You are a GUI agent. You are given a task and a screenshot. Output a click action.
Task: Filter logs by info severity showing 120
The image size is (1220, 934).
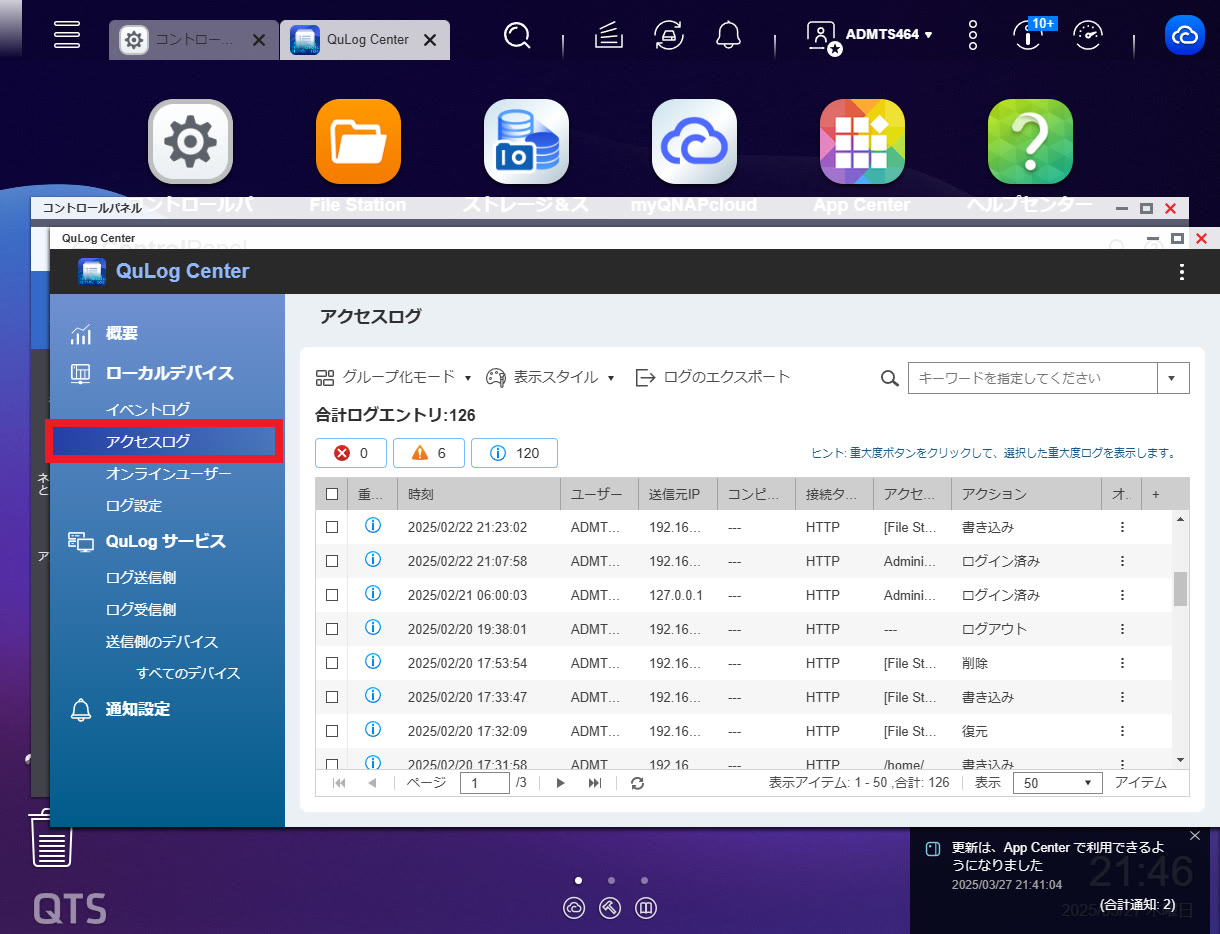(x=514, y=453)
